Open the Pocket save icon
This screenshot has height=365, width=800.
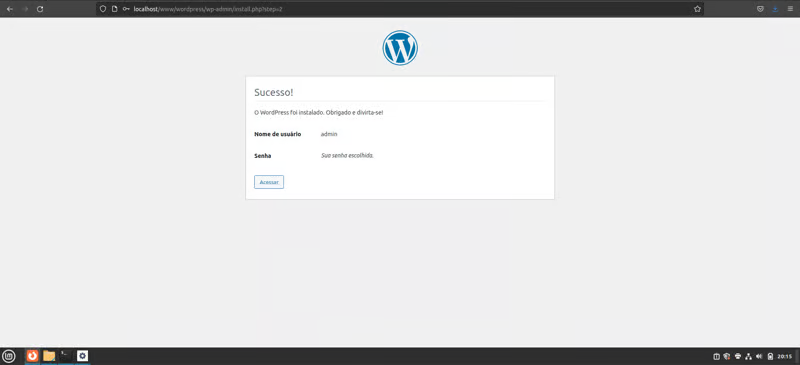[x=760, y=9]
